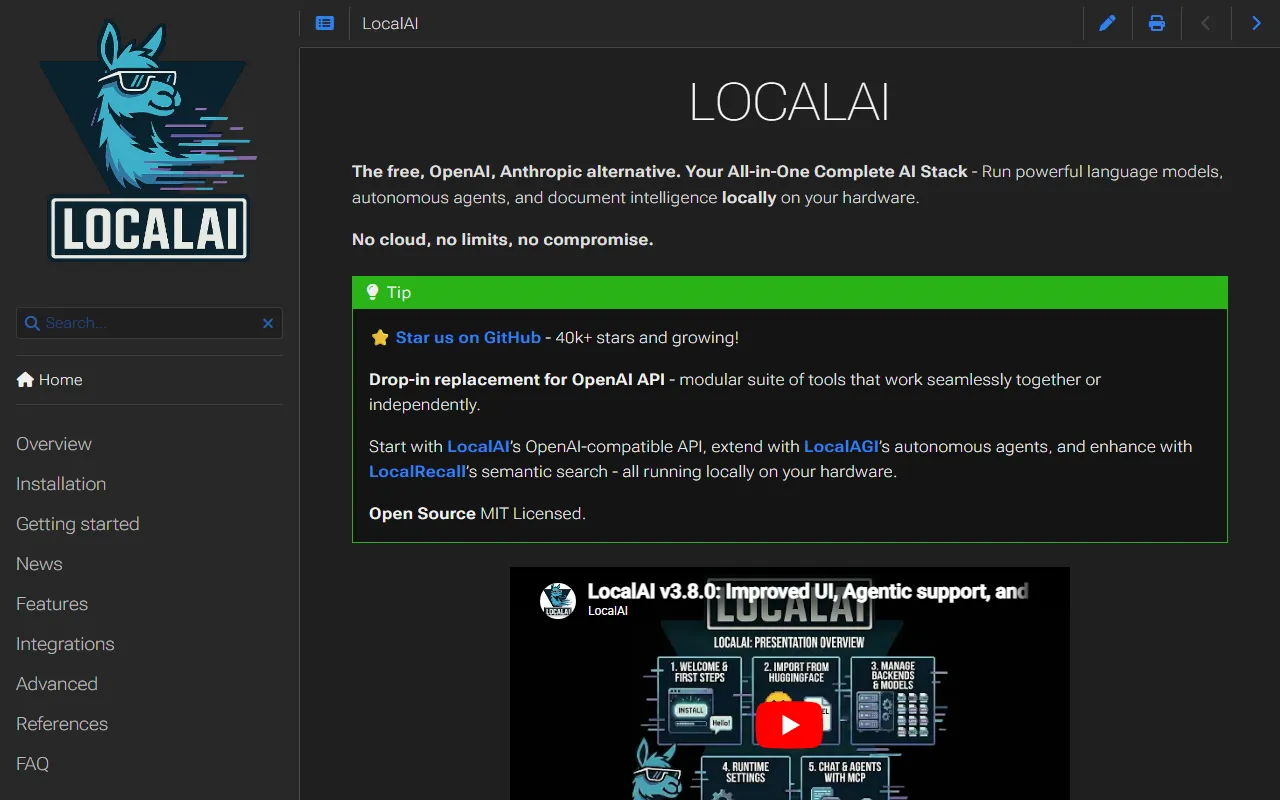This screenshot has height=800, width=1280.
Task: Expand the Advanced section in the sidebar
Action: [56, 684]
